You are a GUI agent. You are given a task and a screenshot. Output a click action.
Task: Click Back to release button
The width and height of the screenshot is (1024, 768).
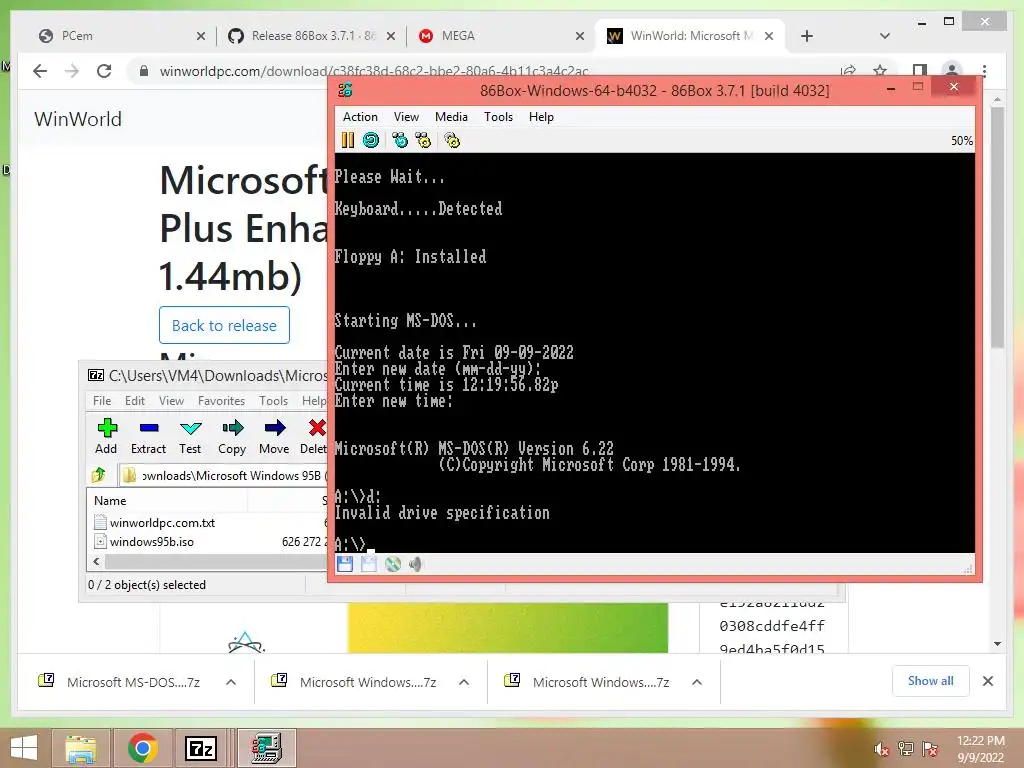[224, 325]
